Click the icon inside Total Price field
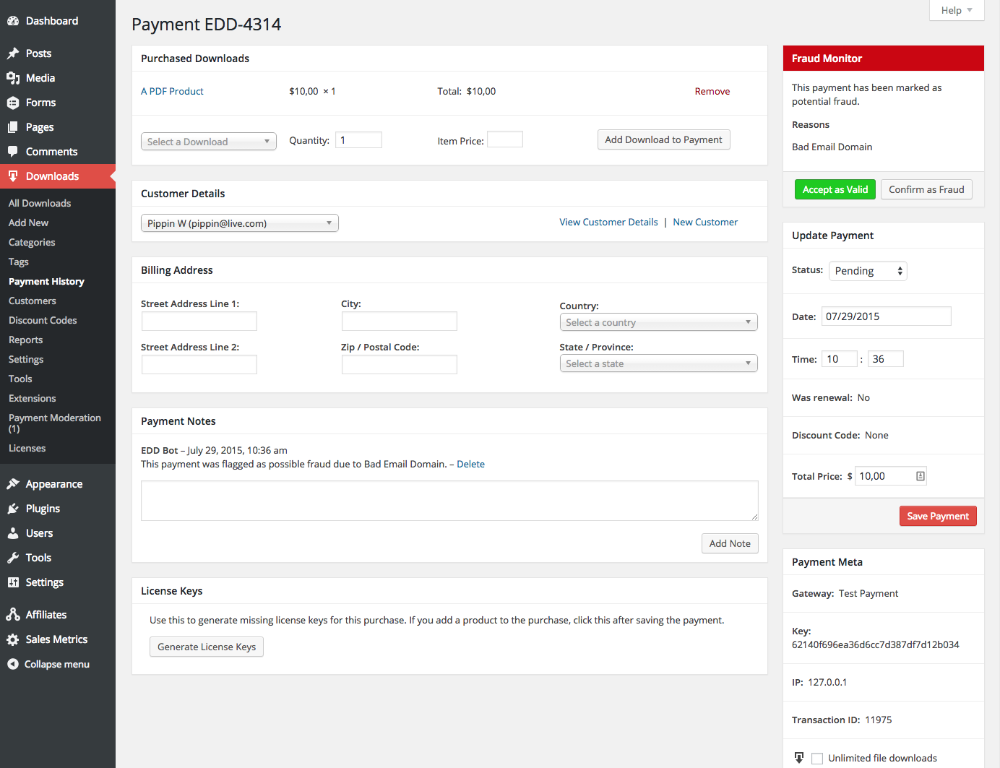This screenshot has width=1000, height=768. [x=920, y=476]
